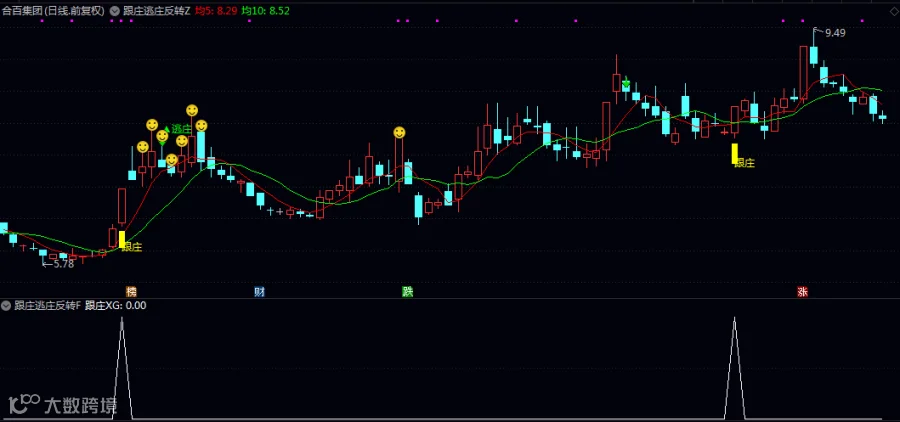900x422 pixels.
Task: Open dropdown beside 跟庄逃庄反转Z indicator
Action: (114, 10)
